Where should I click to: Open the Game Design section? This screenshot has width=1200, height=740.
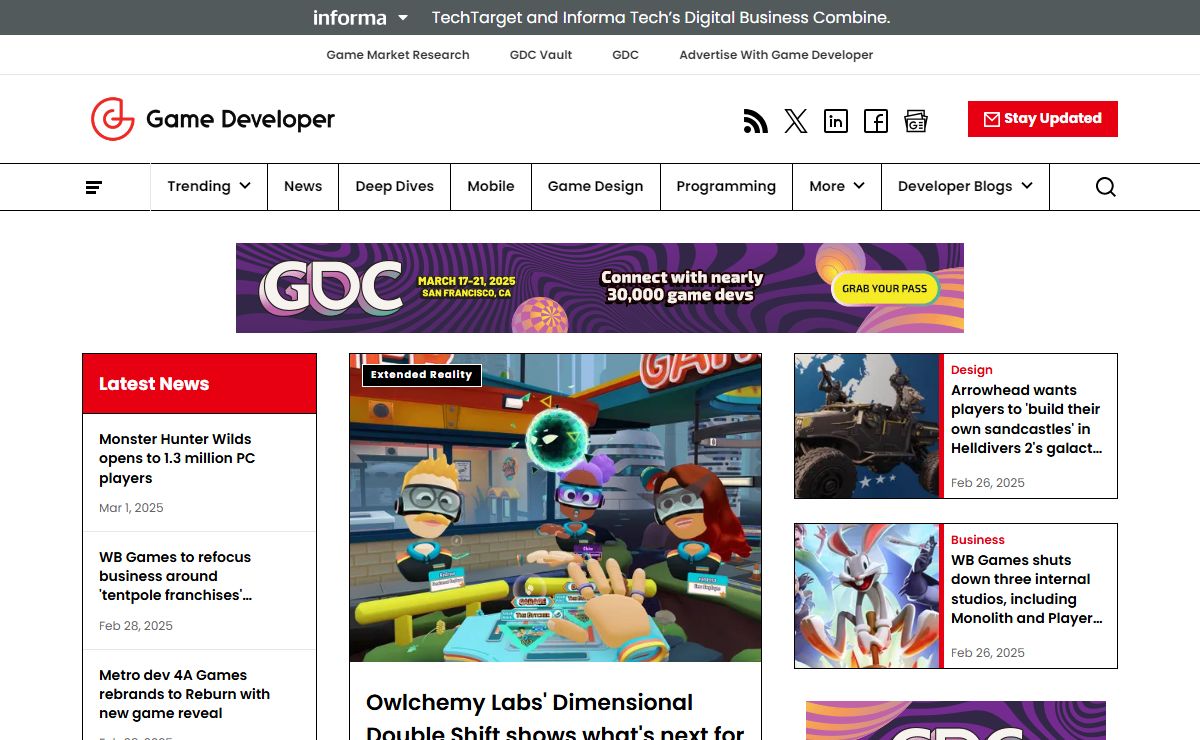pos(595,187)
